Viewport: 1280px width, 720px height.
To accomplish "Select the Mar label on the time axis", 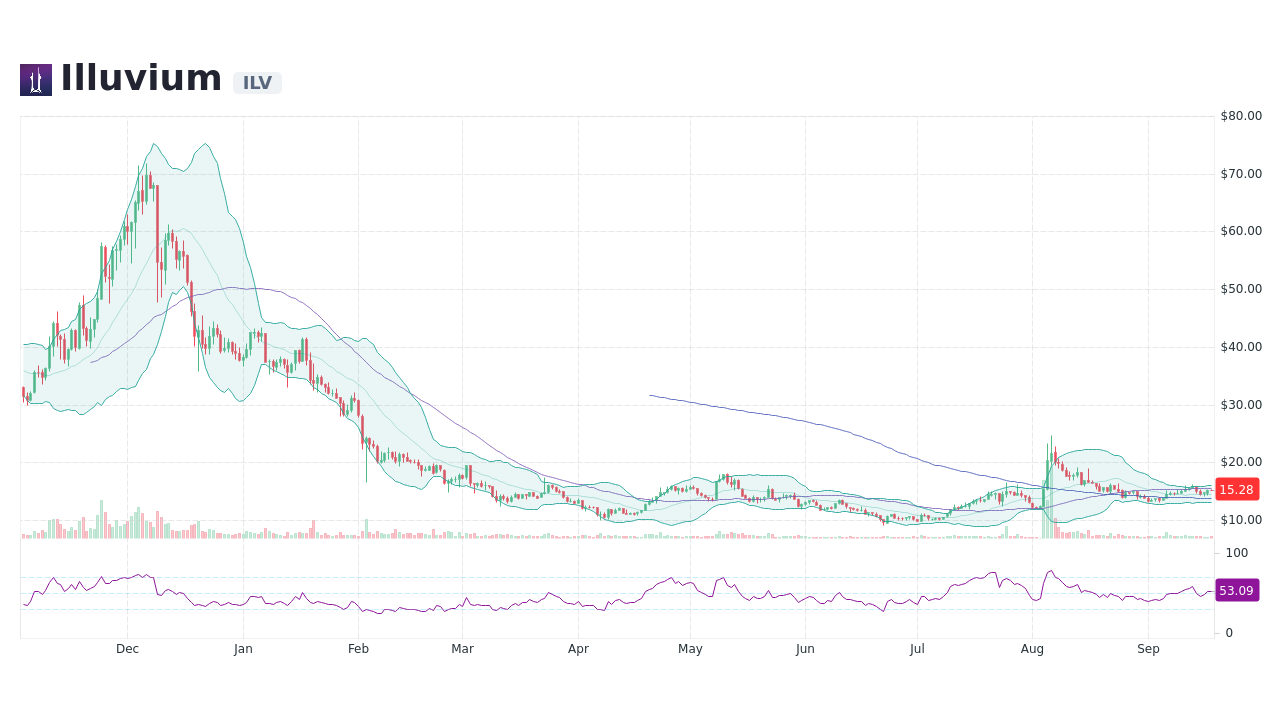I will click(462, 648).
